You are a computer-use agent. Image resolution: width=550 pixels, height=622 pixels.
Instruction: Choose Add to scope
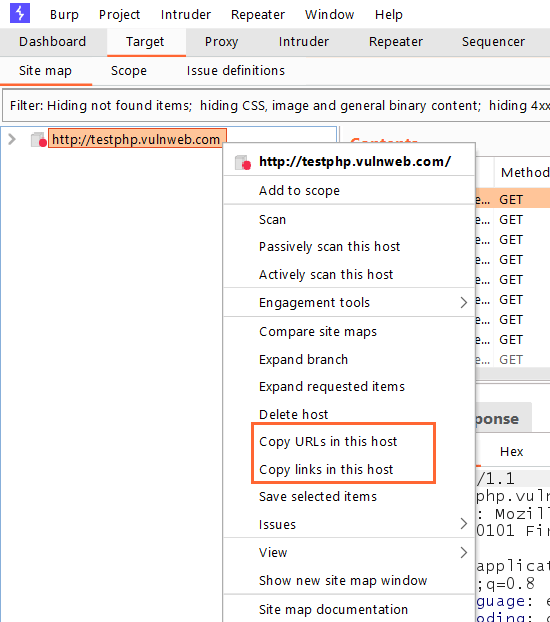point(349,191)
